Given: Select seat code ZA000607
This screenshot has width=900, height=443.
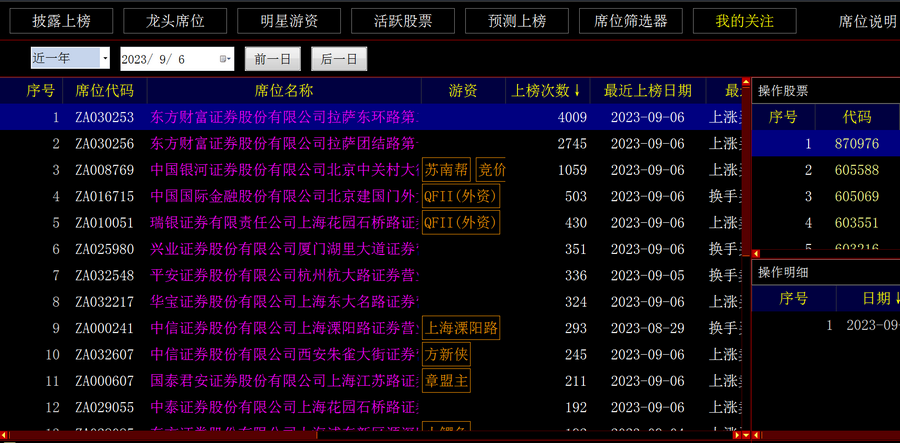Looking at the screenshot, I should [104, 381].
